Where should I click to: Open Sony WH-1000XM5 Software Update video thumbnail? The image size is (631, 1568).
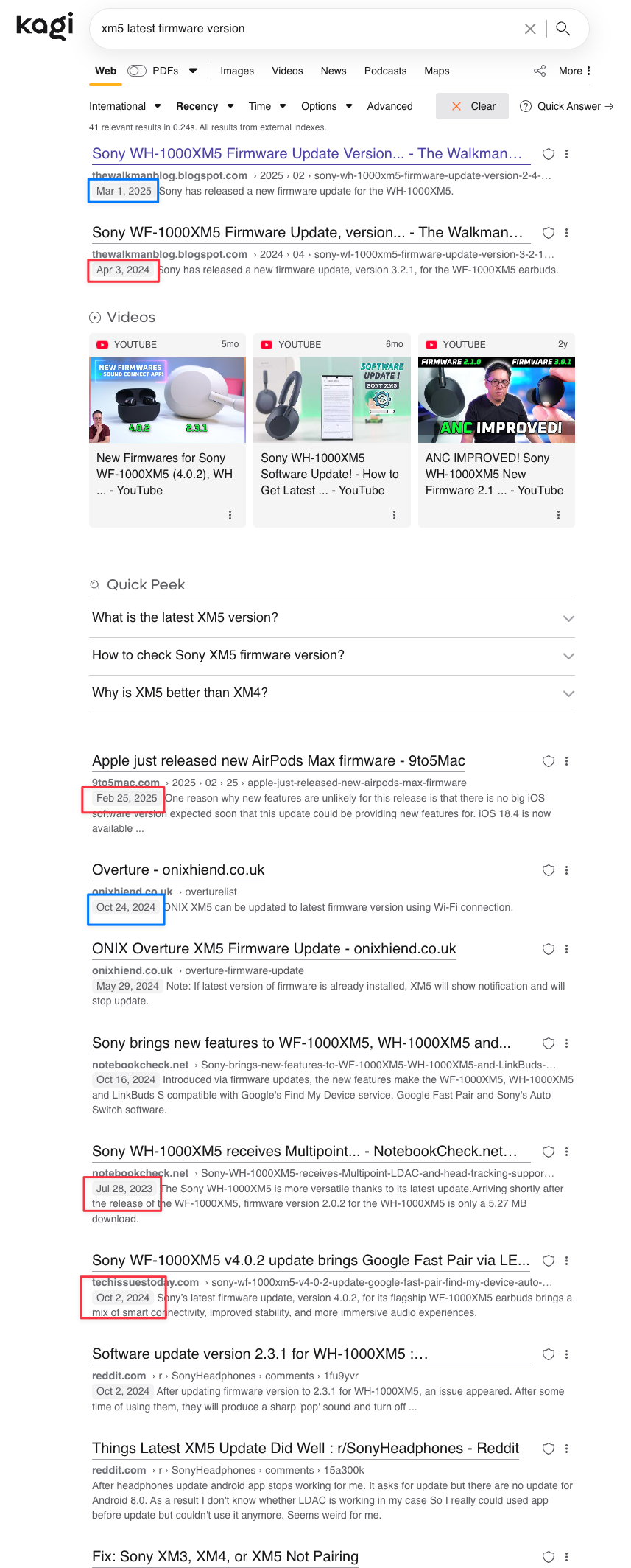[x=331, y=400]
